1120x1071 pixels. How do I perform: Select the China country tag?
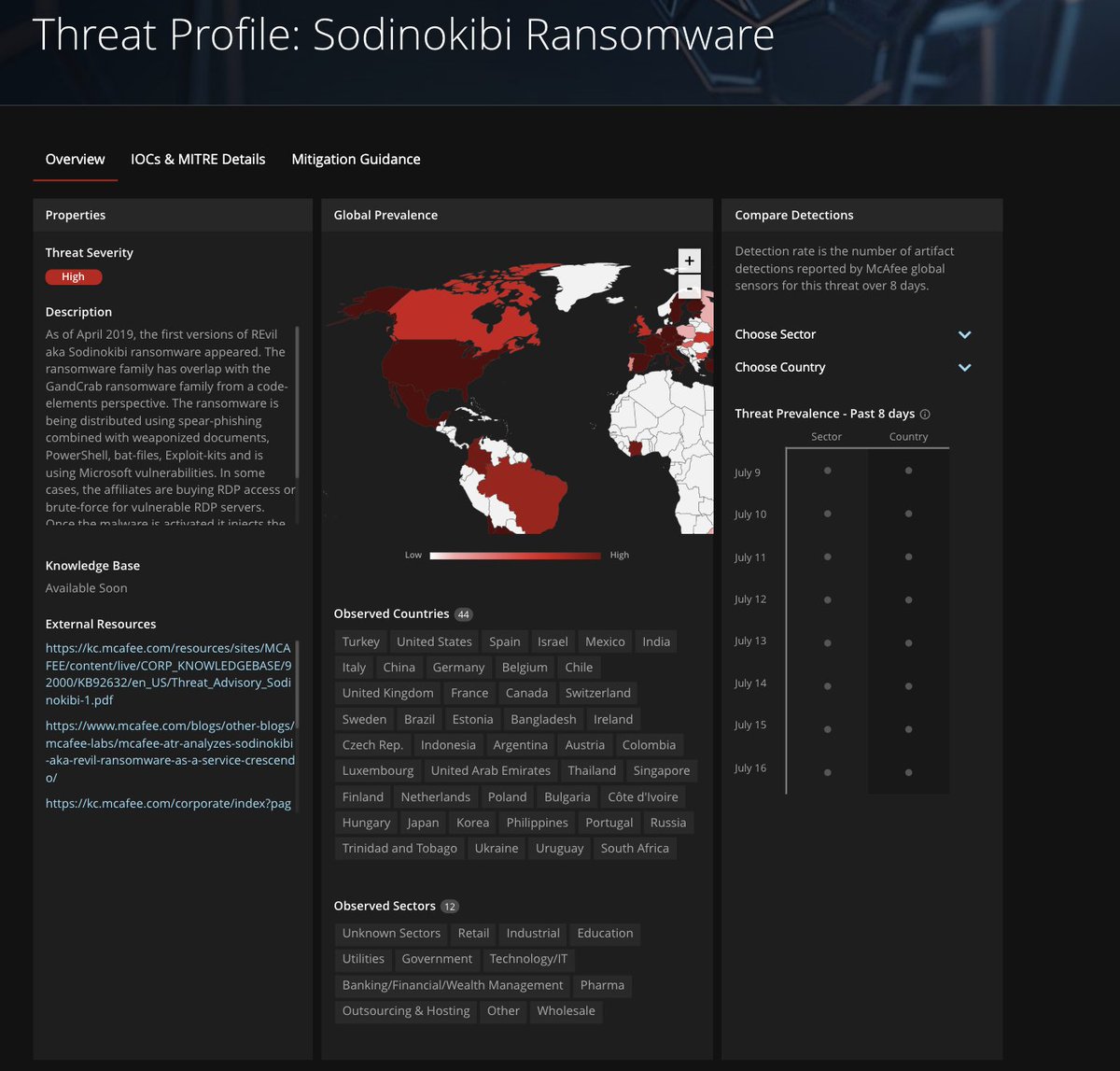[399, 668]
